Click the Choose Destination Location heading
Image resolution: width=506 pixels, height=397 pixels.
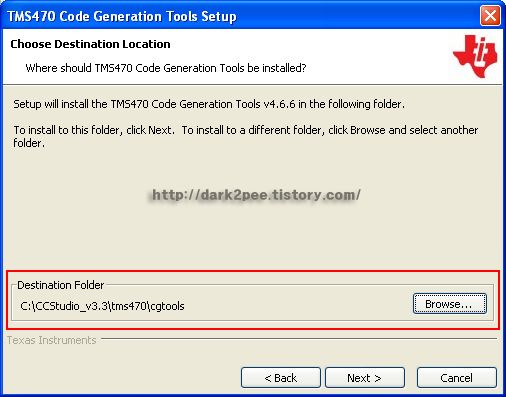[90, 44]
